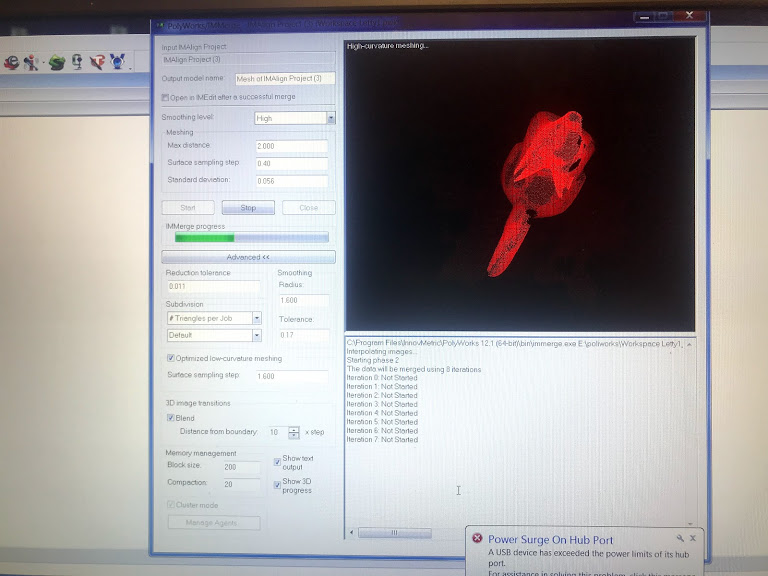Click log line 'Iteration 7: Not Started'
Viewport: 768px width, 576px height.
click(x=382, y=439)
